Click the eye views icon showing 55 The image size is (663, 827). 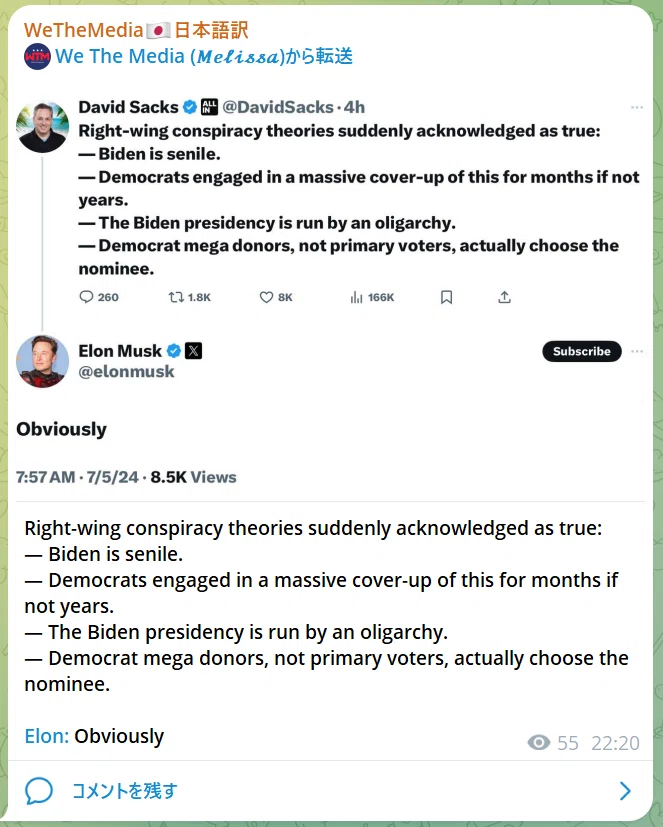click(539, 743)
